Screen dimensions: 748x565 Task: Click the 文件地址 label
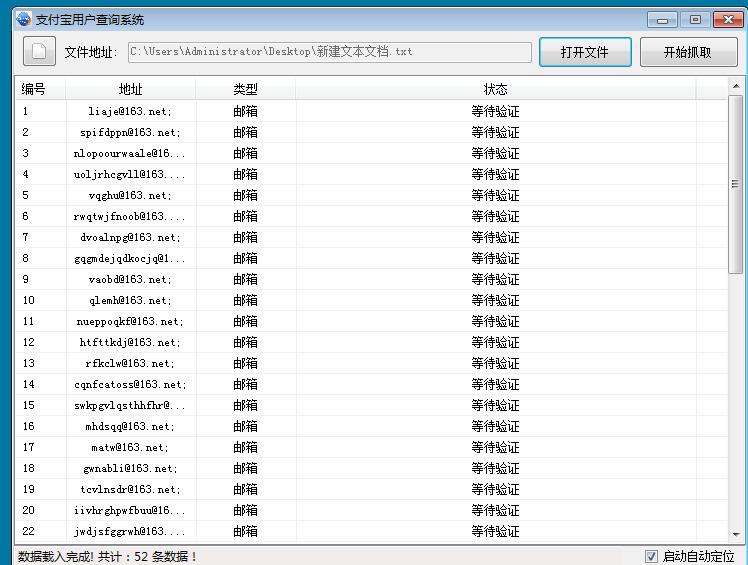coord(91,52)
